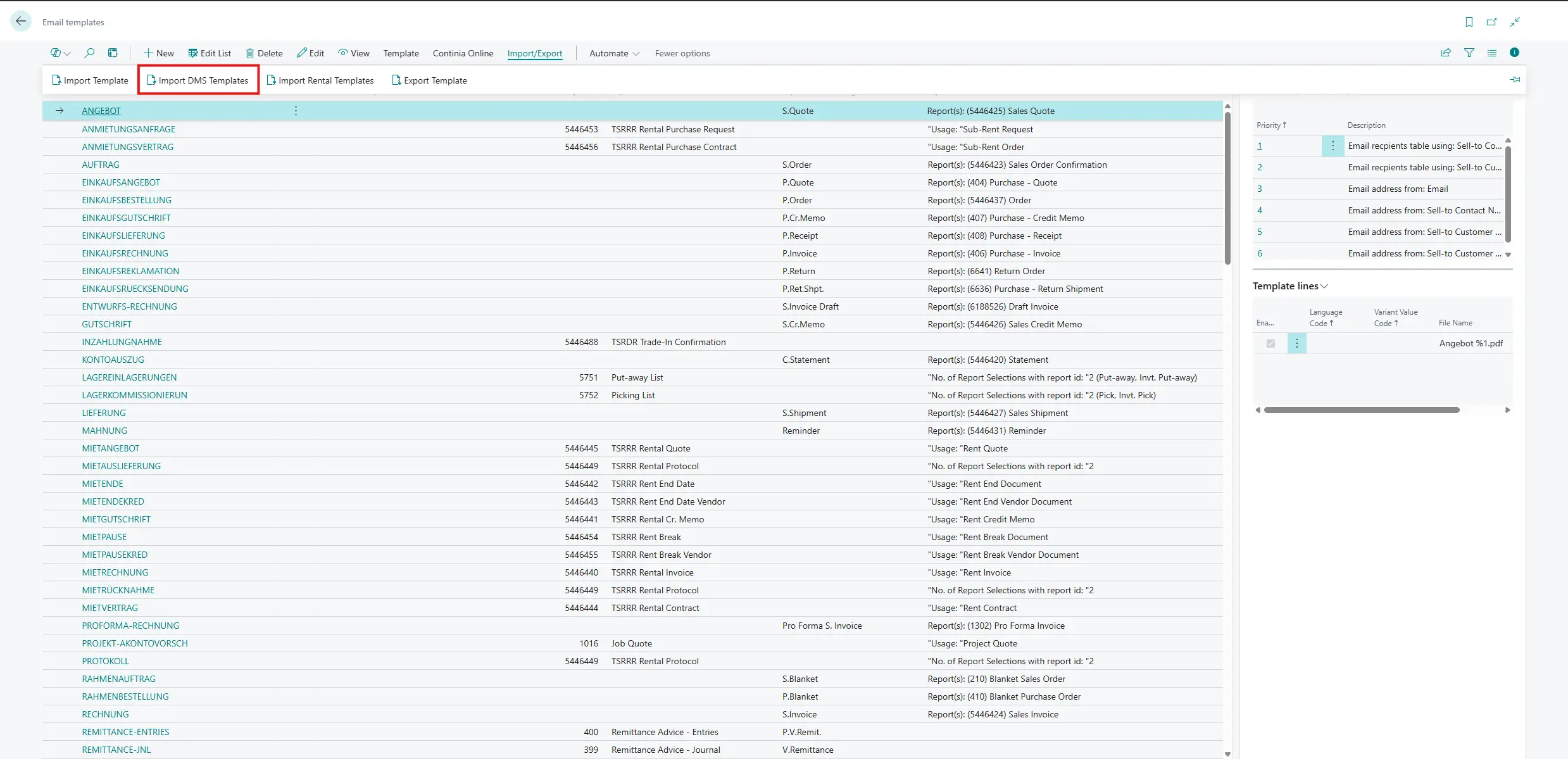Select priority 6 recipient row
1568x775 pixels.
[1379, 253]
